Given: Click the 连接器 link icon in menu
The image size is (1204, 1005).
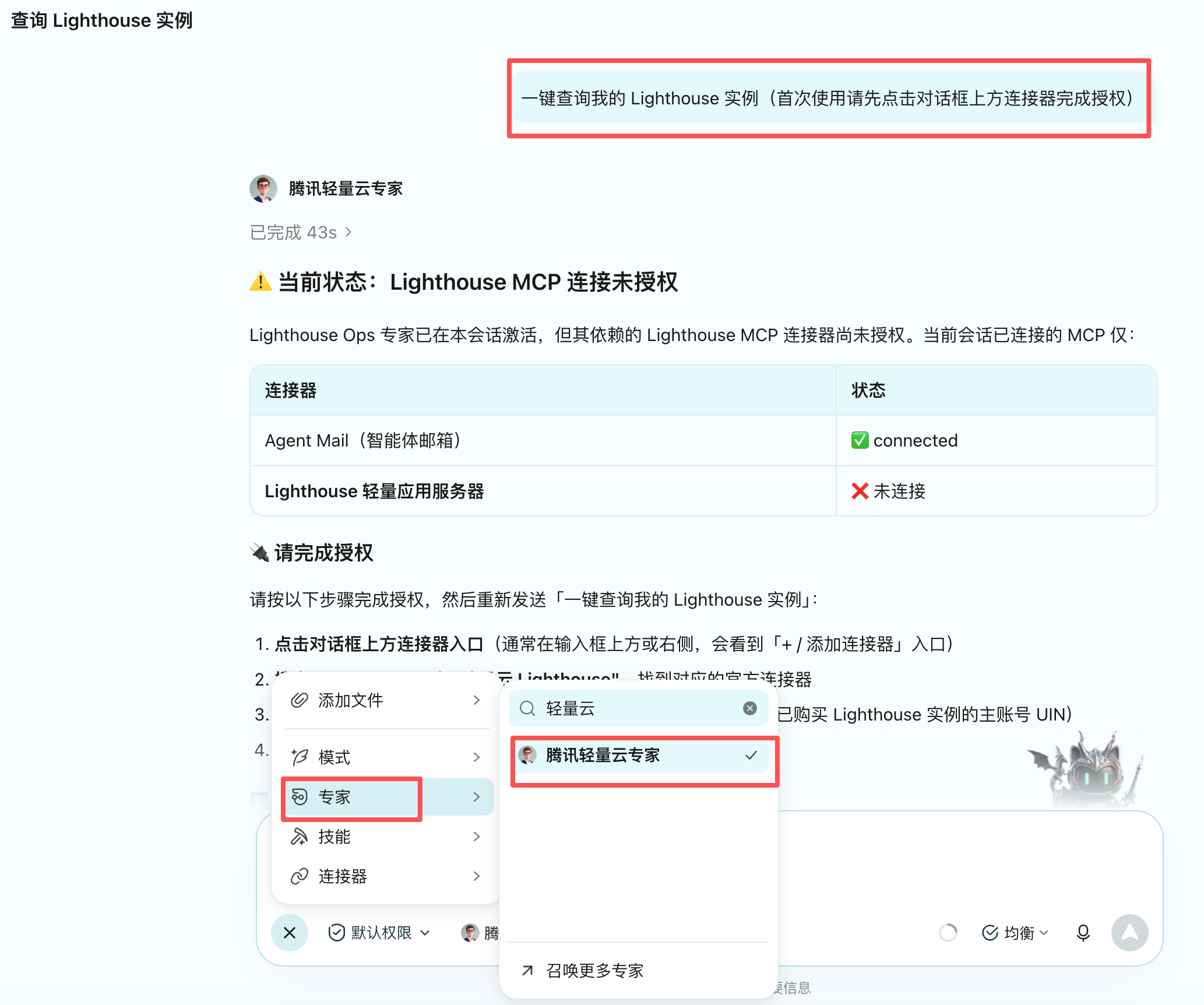Looking at the screenshot, I should (x=300, y=876).
